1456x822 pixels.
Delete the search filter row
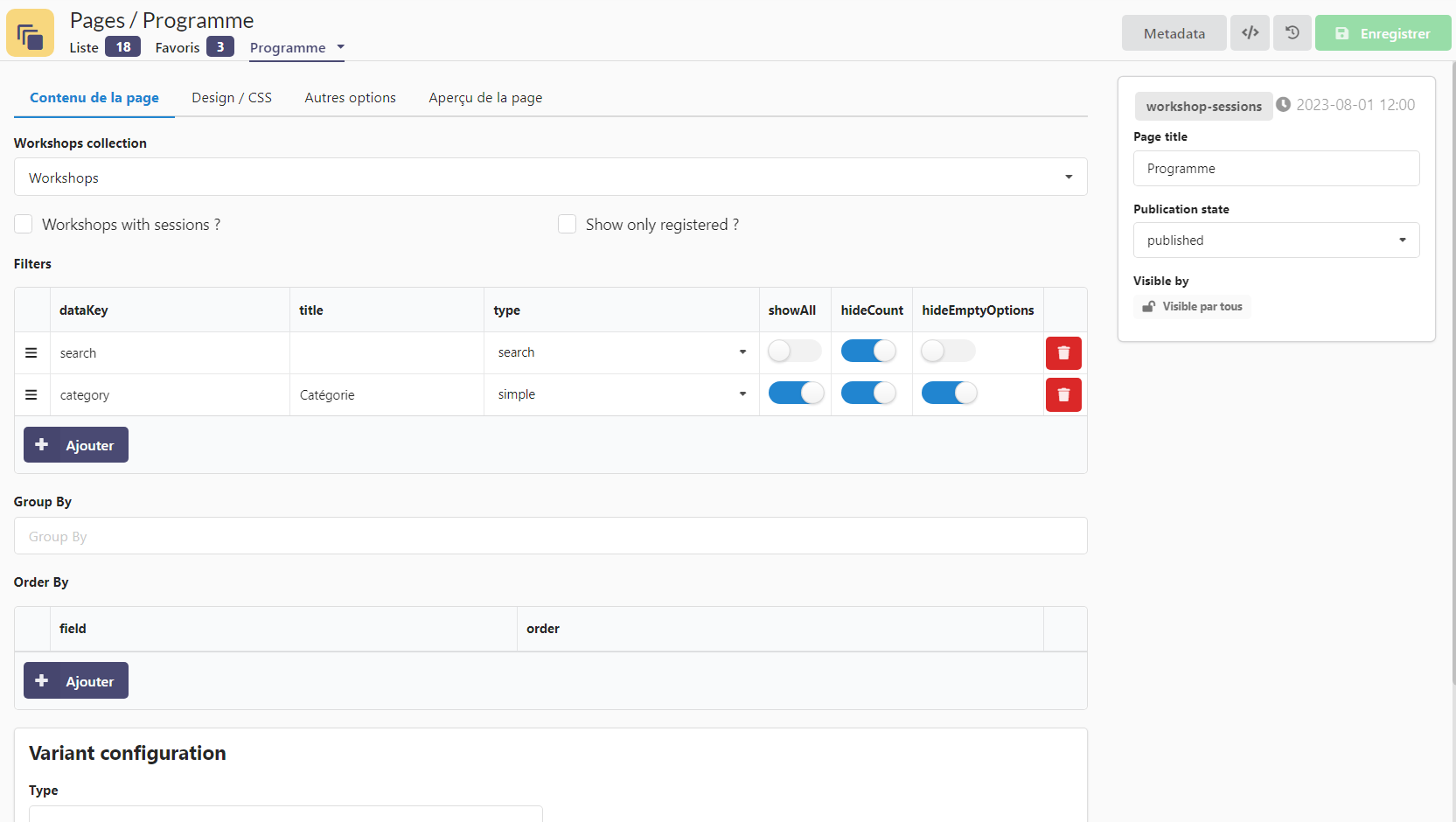point(1063,353)
